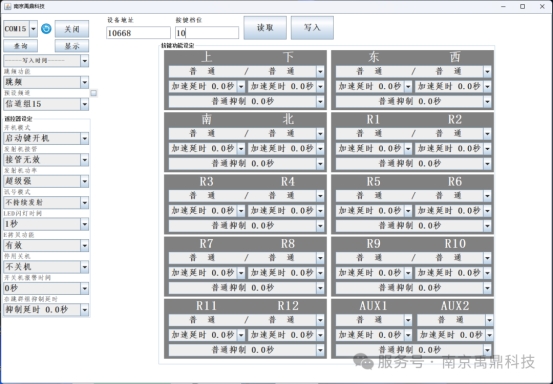This screenshot has width=553, height=384.
Task: Open the 加速延时 dropdown under 北
Action: (x=286, y=148)
